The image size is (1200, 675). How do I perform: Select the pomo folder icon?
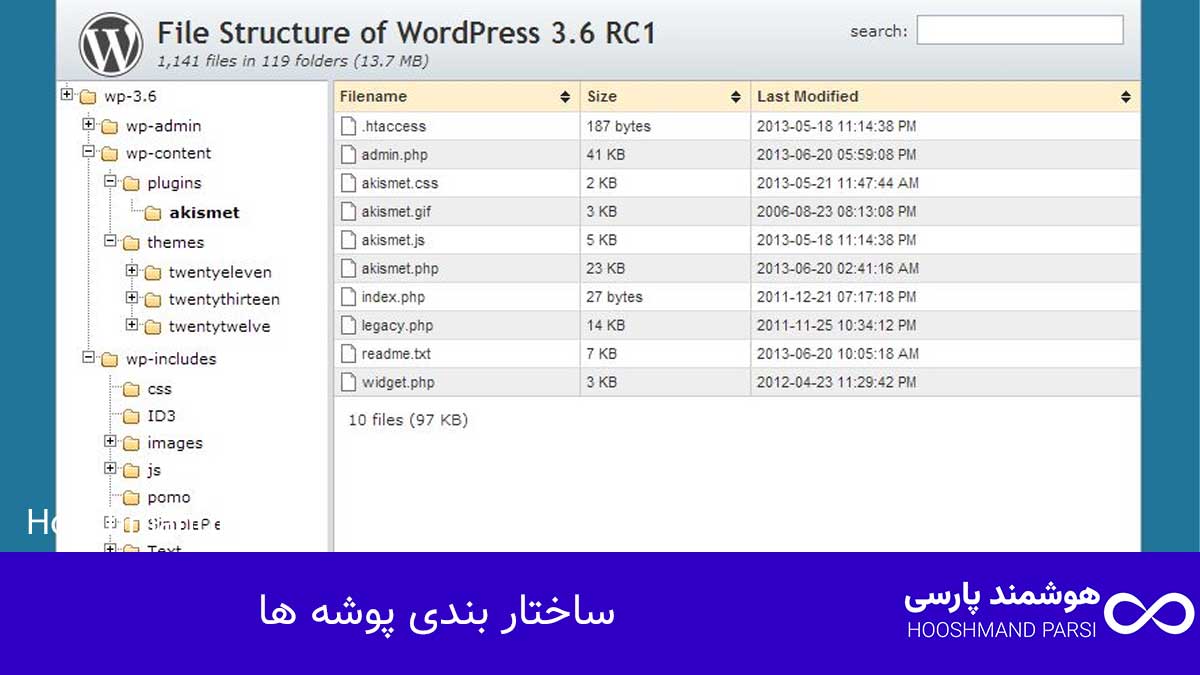tap(131, 497)
